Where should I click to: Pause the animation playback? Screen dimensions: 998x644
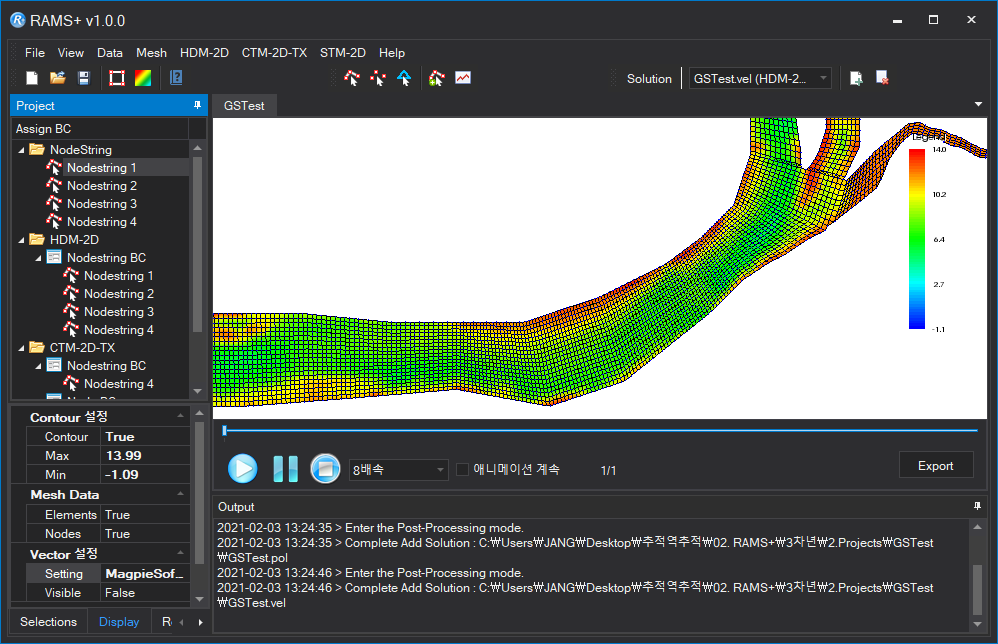[x=285, y=469]
